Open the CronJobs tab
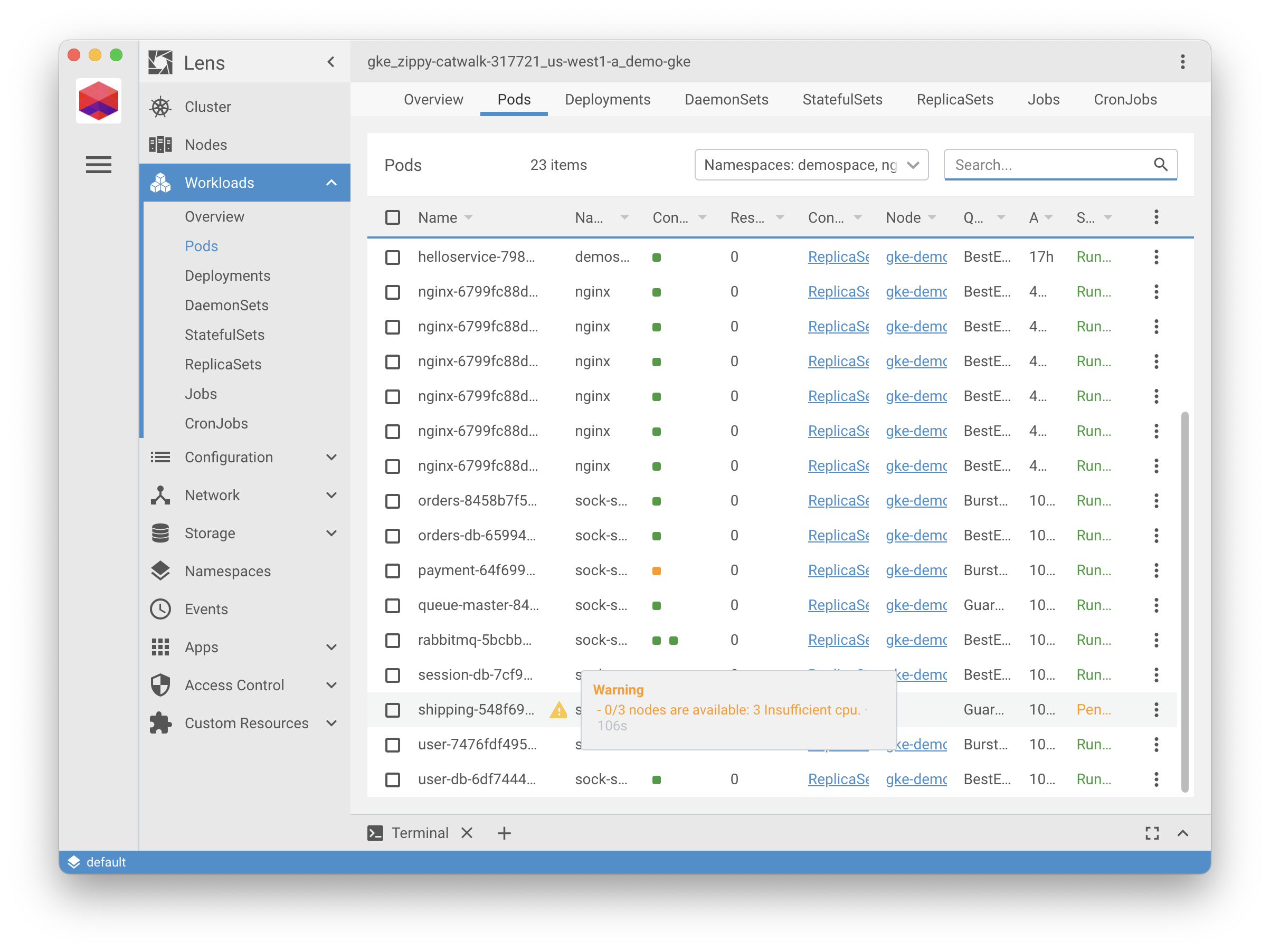This screenshot has width=1270, height=952. tap(1125, 99)
